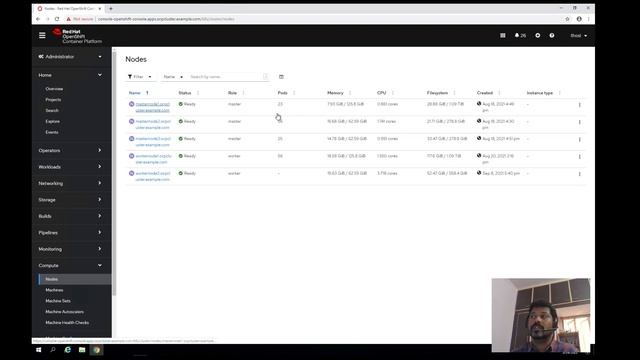Open Search under Home

pos(52,111)
